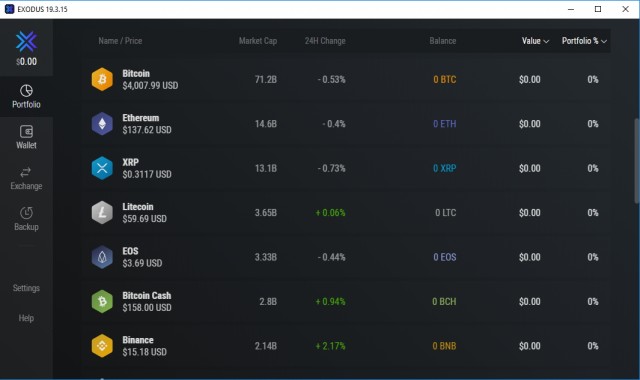The image size is (640, 380).
Task: Click the vertical scrollbar thumb
Action: (637, 160)
